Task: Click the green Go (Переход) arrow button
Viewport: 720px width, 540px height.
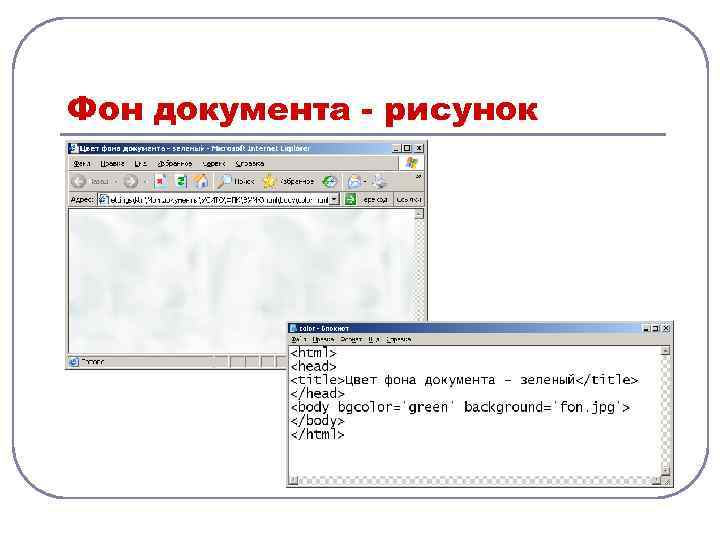Action: click(350, 200)
